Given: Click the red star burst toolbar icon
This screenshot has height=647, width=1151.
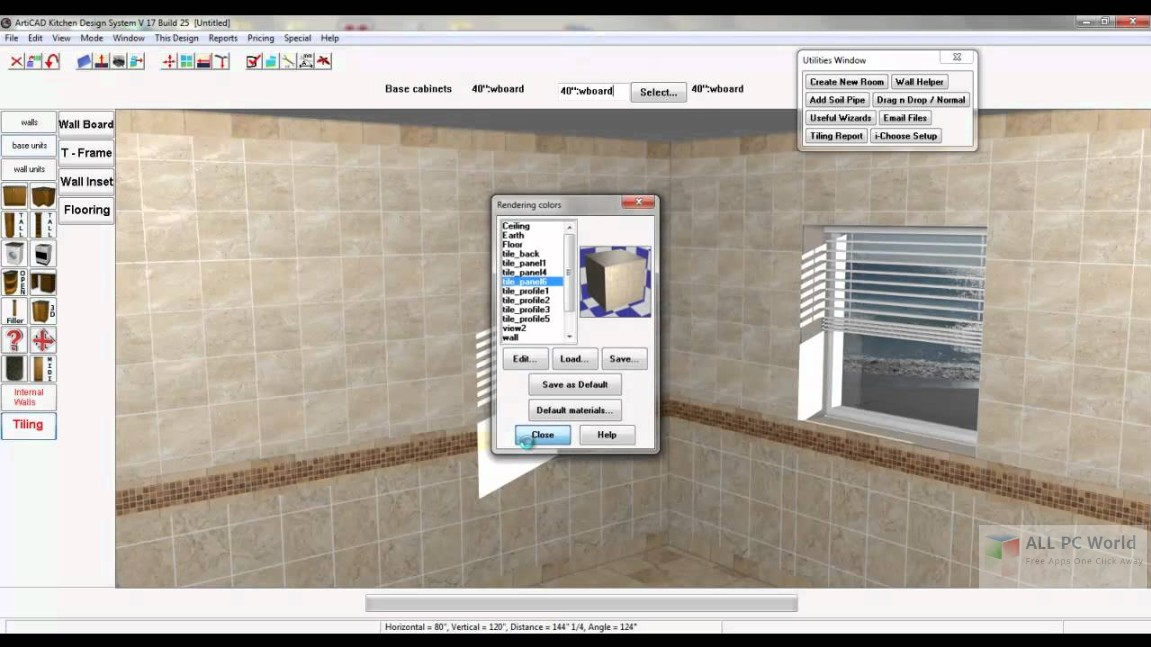Looking at the screenshot, I should pos(324,62).
